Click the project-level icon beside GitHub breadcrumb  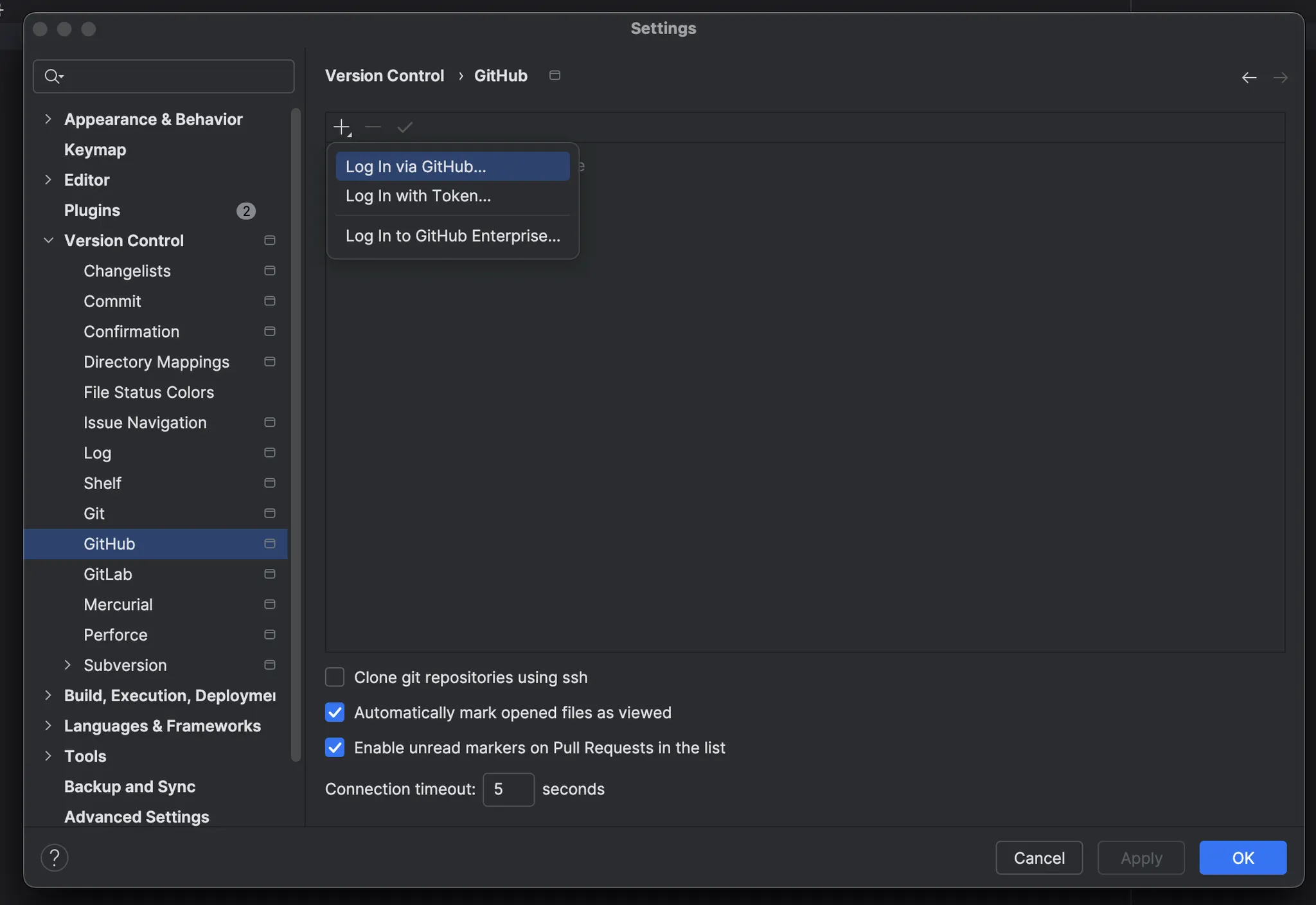click(x=555, y=76)
